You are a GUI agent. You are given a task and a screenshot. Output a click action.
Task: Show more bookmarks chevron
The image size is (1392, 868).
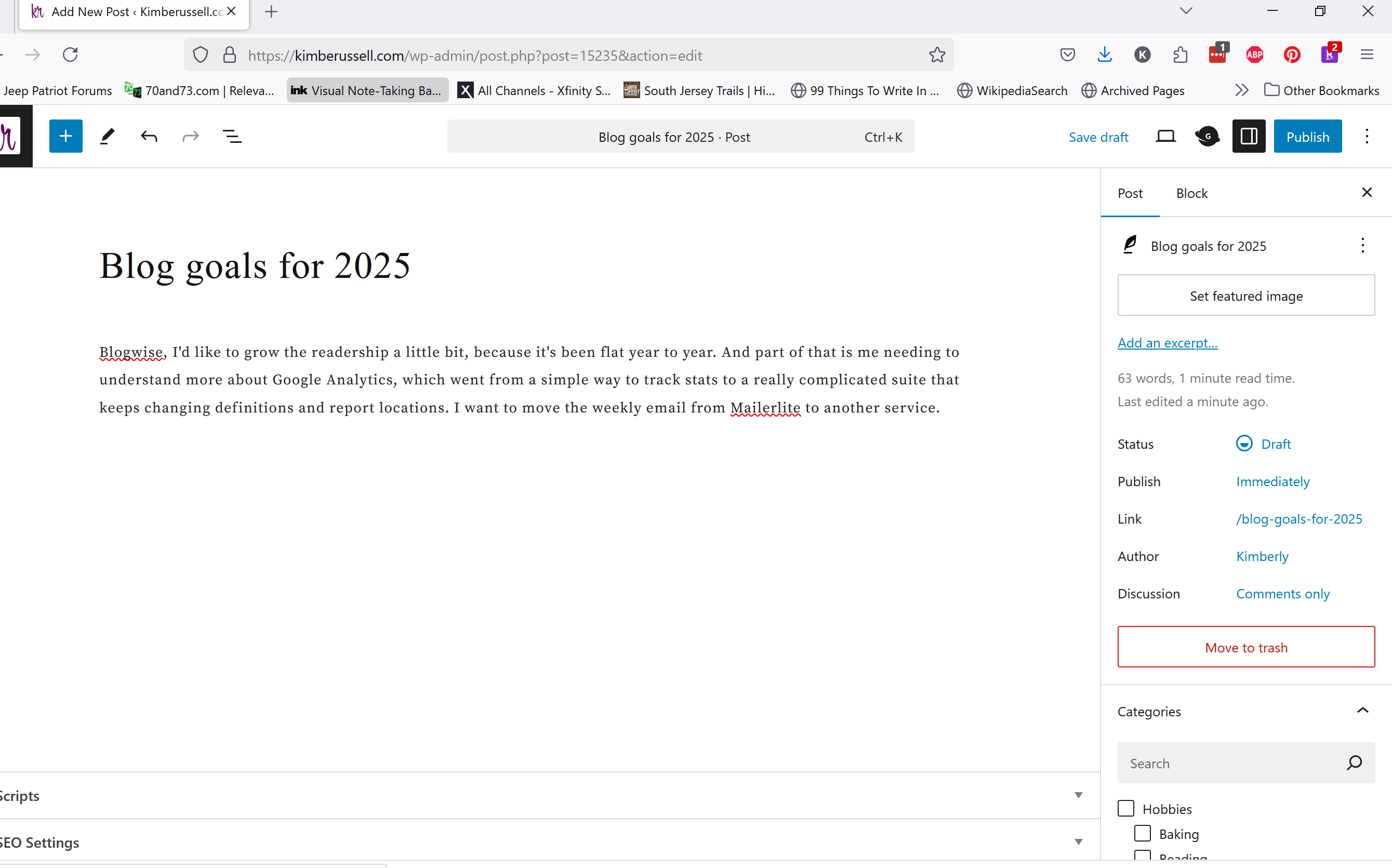point(1241,90)
